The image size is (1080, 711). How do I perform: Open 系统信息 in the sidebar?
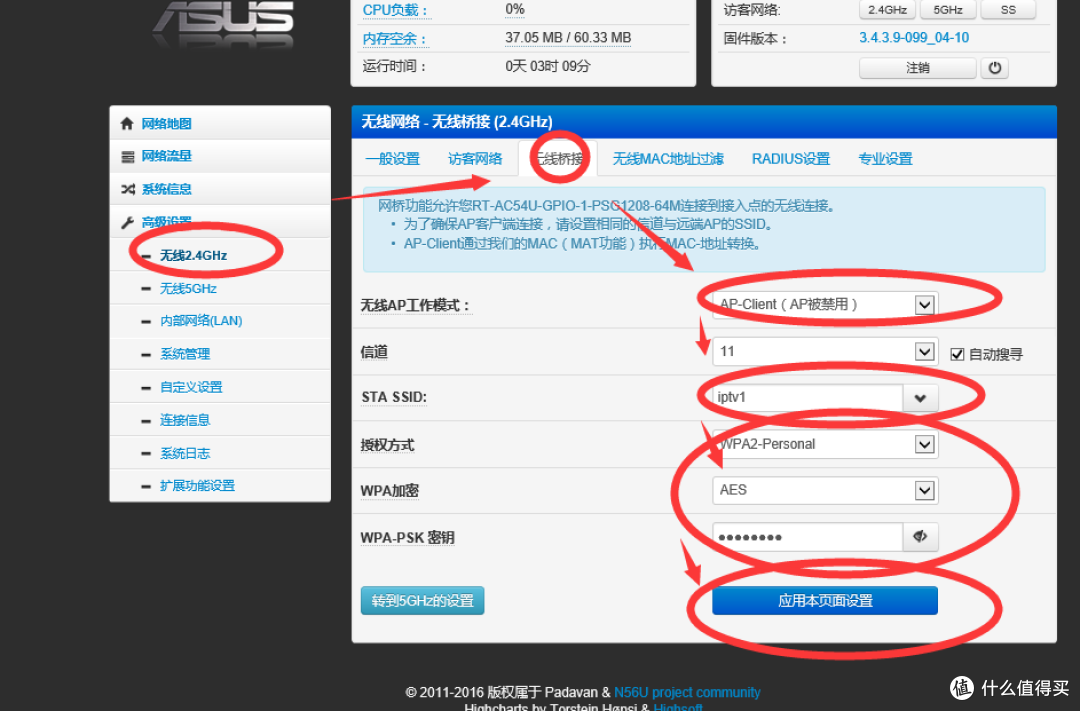pos(166,189)
